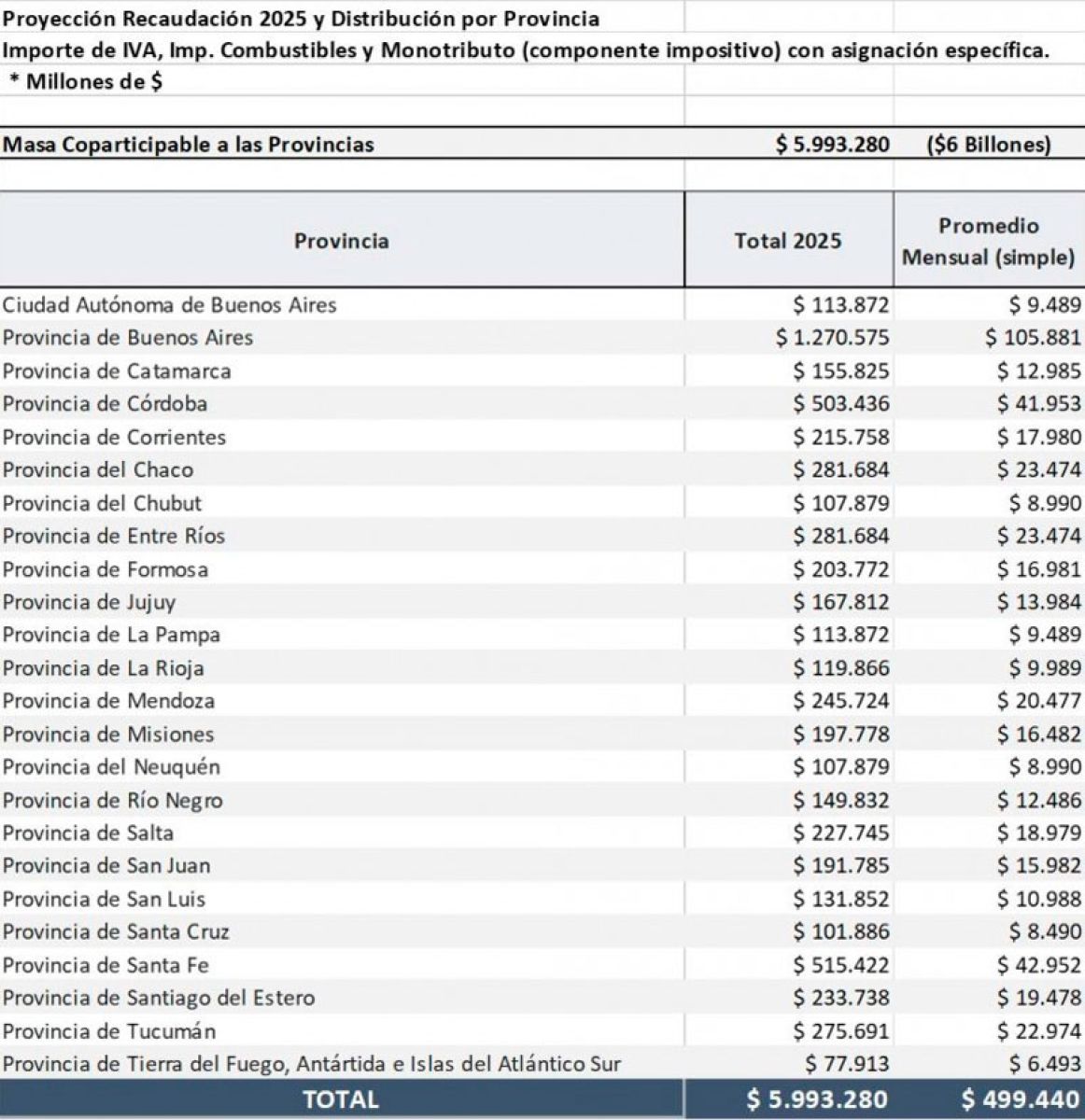Select the '* Millones de $' note cell
Viewport: 1085px width, 1120px height.
86,81
